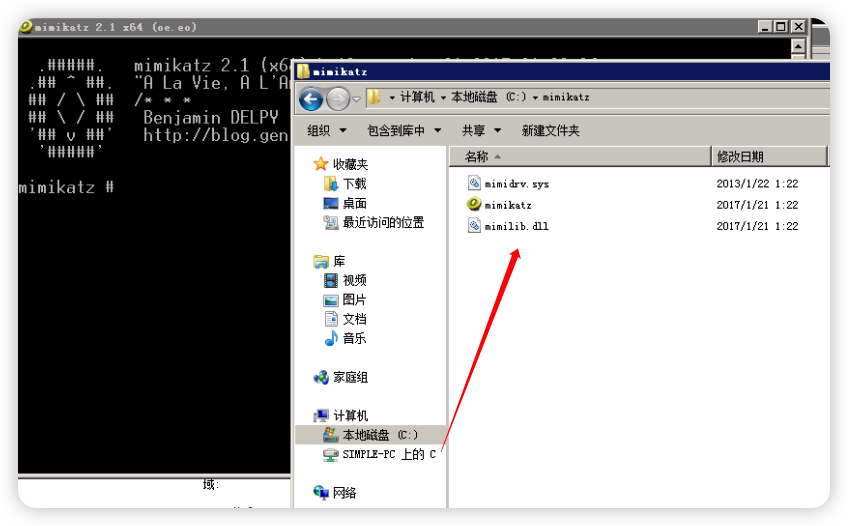Open the recent locations dropdown beside forward arrow
Image resolution: width=848 pixels, height=526 pixels.
(356, 99)
